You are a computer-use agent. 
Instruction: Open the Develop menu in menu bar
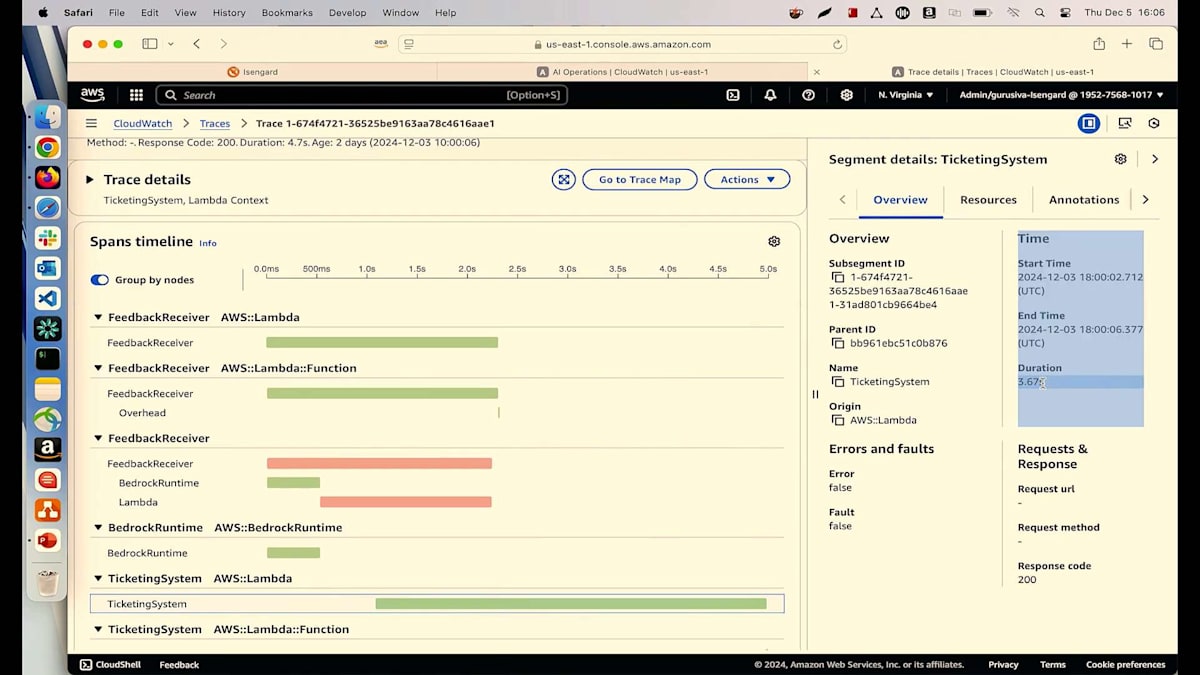347,13
